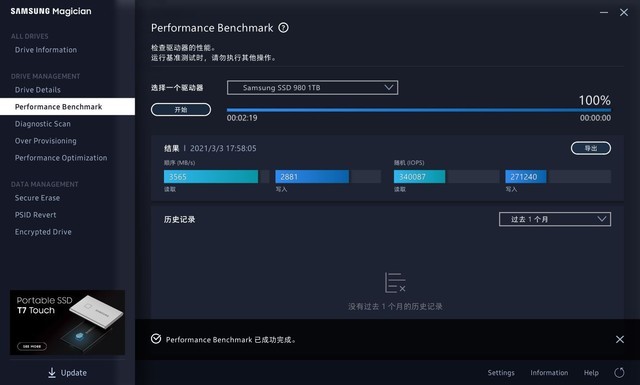Open Drive Information in sidebar

(x=46, y=50)
